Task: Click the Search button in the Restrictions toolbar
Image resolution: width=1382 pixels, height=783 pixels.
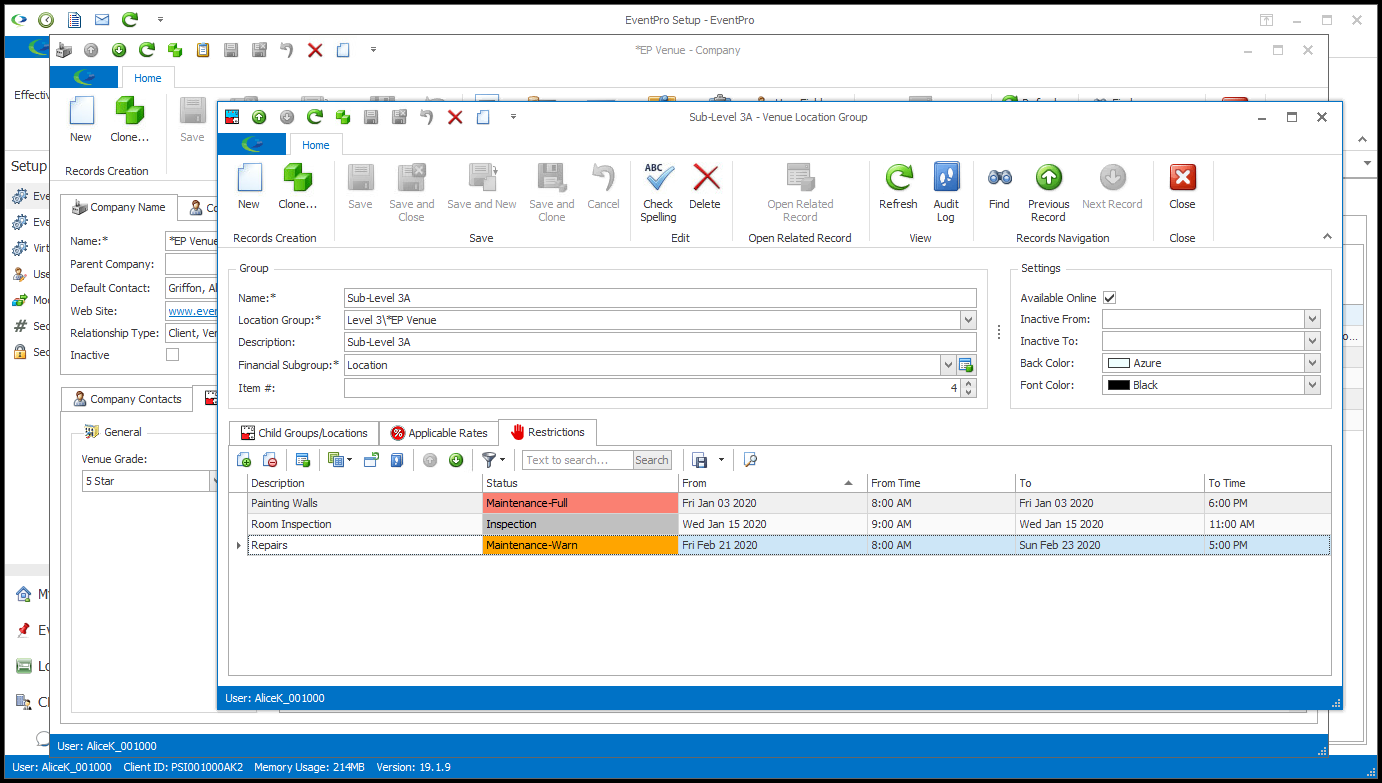Action: [x=652, y=460]
